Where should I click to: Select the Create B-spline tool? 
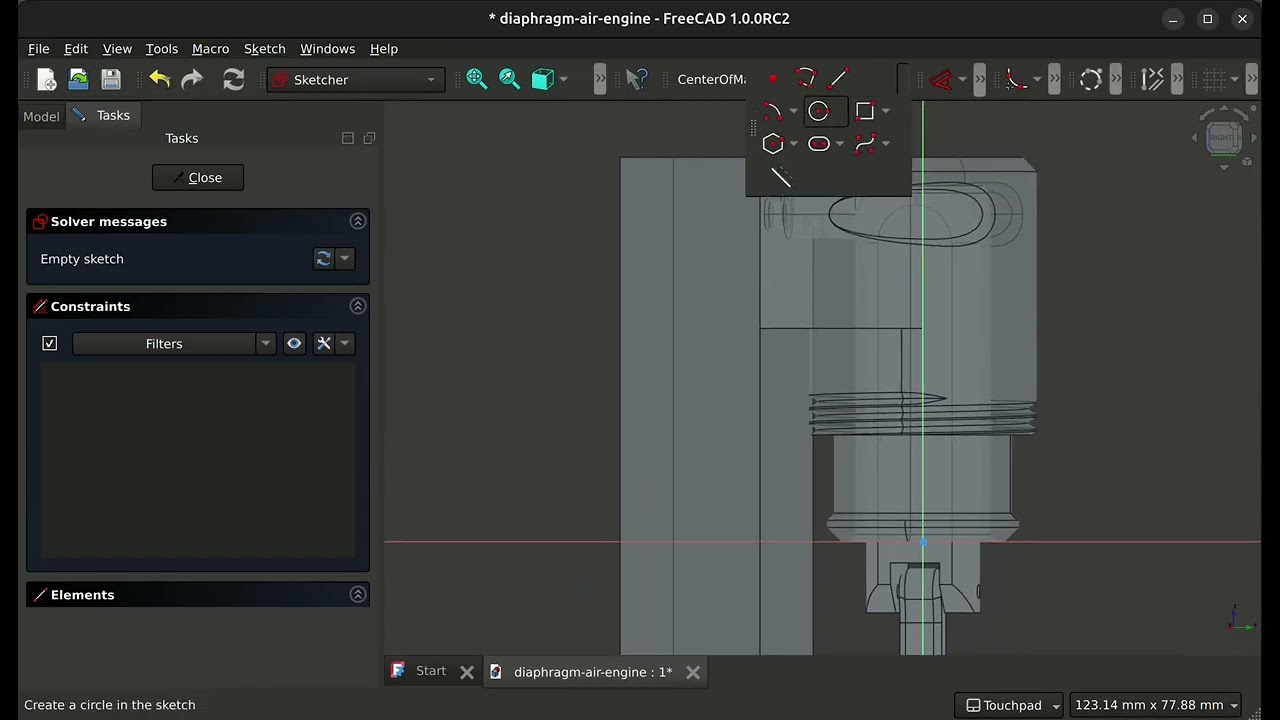pyautogui.click(x=866, y=144)
